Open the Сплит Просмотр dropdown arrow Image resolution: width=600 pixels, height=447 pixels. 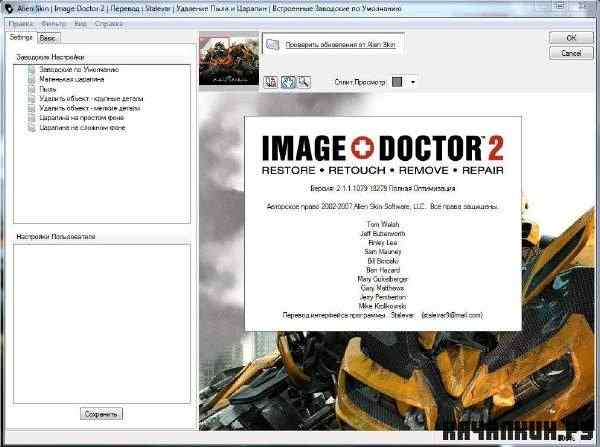412,82
